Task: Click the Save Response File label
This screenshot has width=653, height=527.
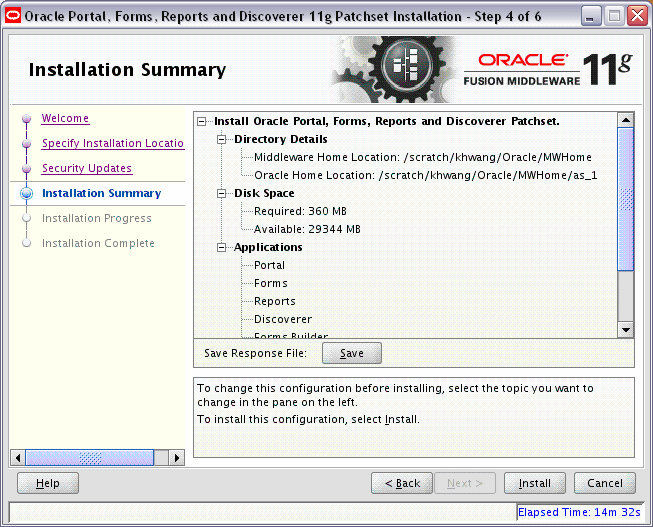Action: point(255,353)
